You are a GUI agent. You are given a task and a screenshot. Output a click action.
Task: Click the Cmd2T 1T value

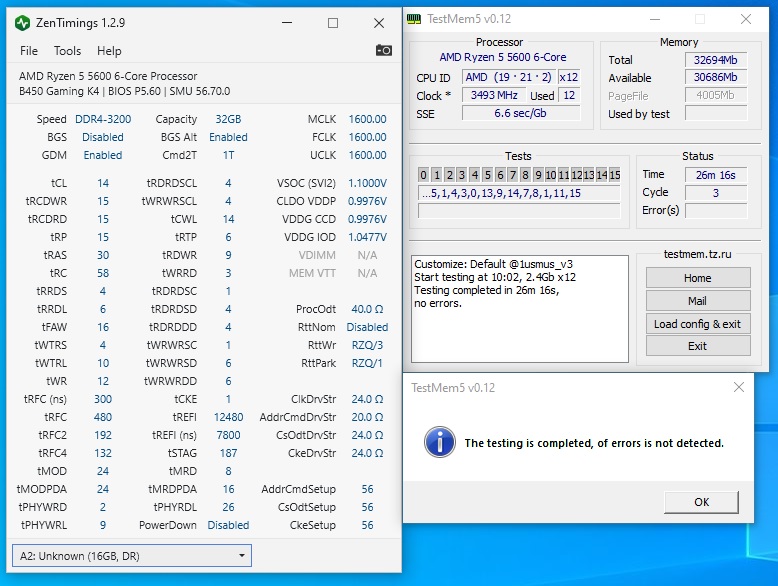(228, 155)
